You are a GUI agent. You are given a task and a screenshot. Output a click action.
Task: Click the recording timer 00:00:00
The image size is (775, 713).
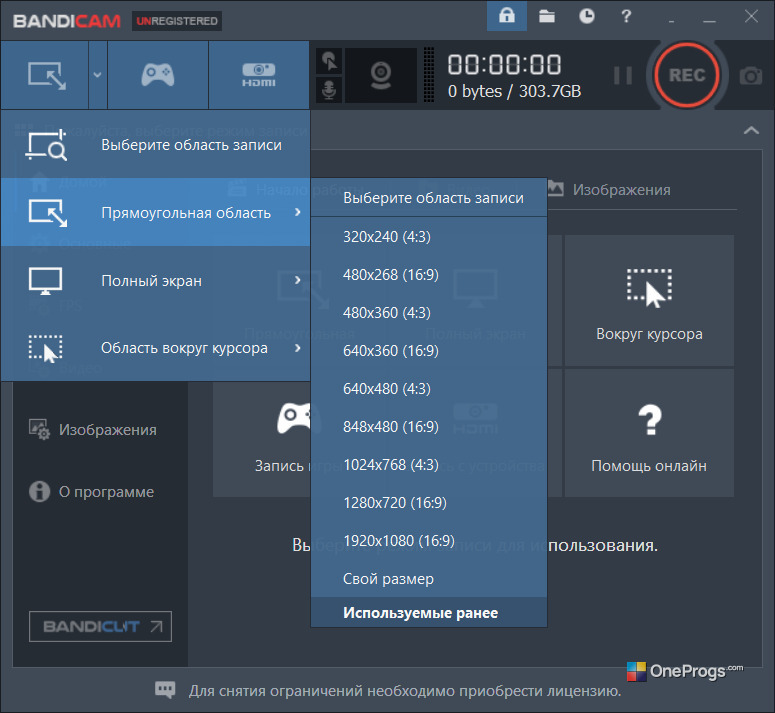click(504, 65)
